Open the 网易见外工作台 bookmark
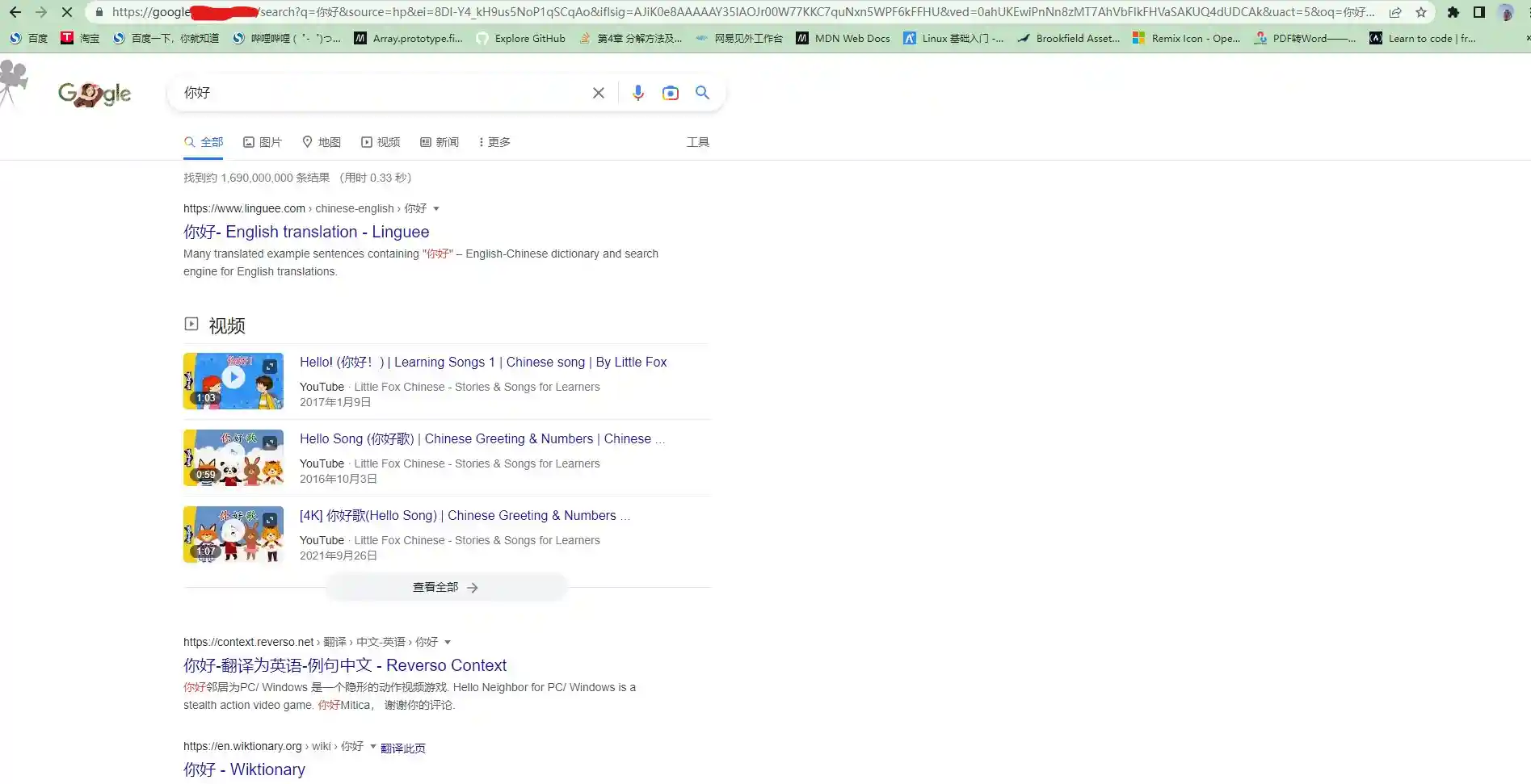This screenshot has width=1531, height=784. point(738,38)
